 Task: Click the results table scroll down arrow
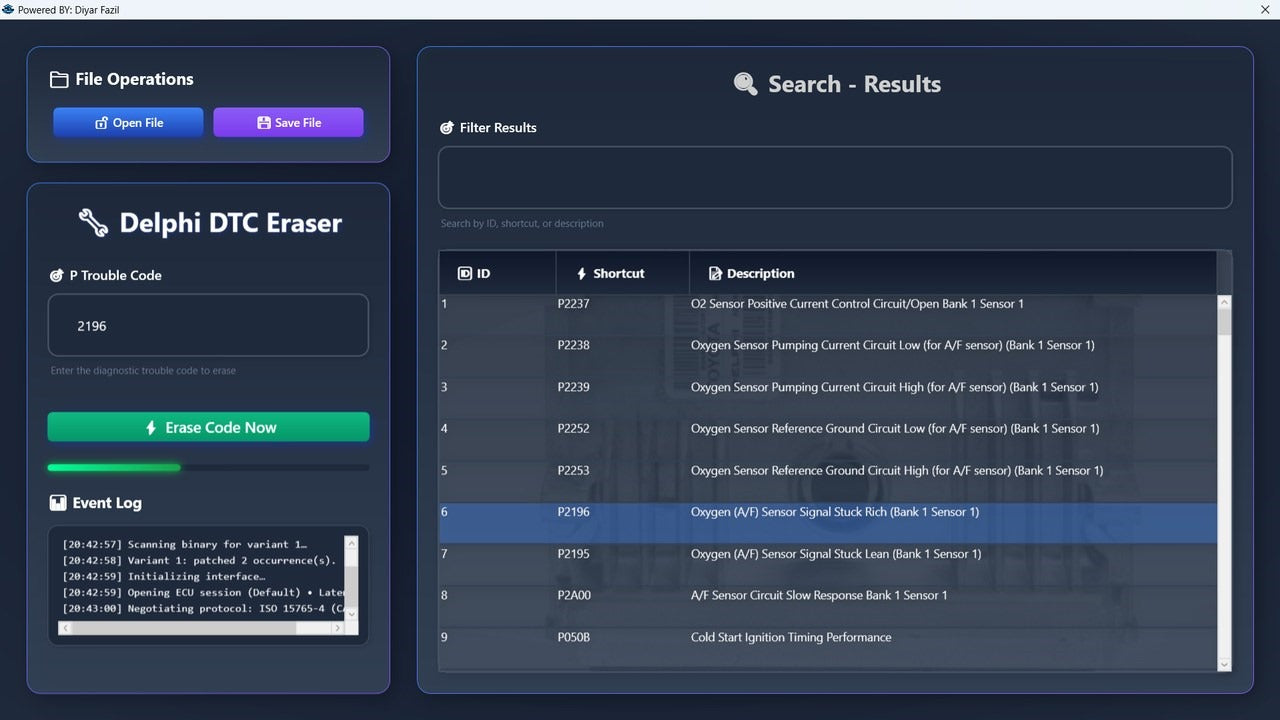tap(1224, 664)
